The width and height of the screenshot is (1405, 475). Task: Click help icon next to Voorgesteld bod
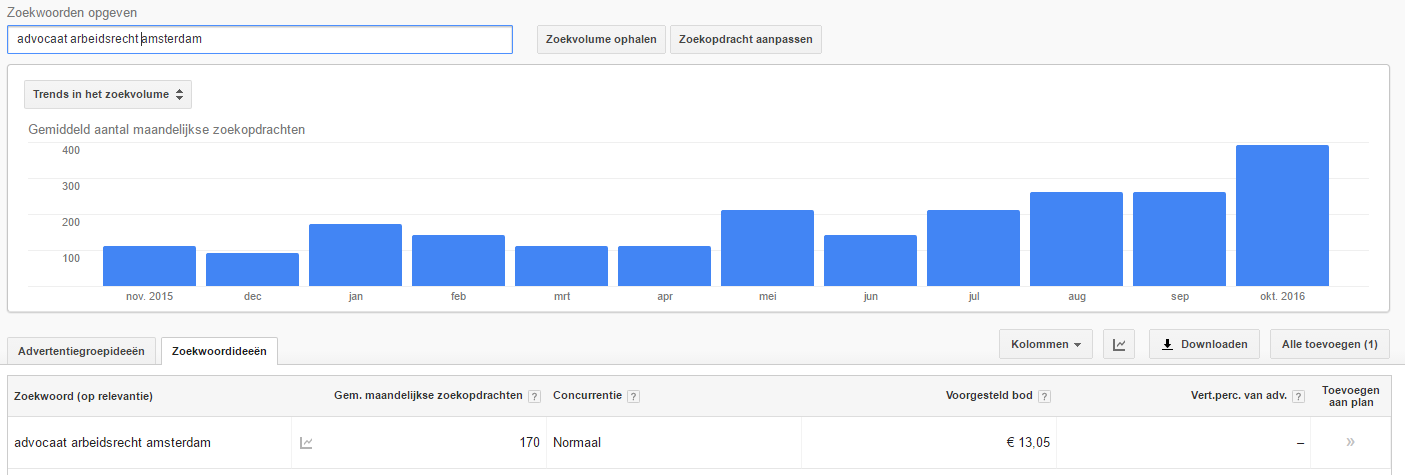coord(1044,396)
